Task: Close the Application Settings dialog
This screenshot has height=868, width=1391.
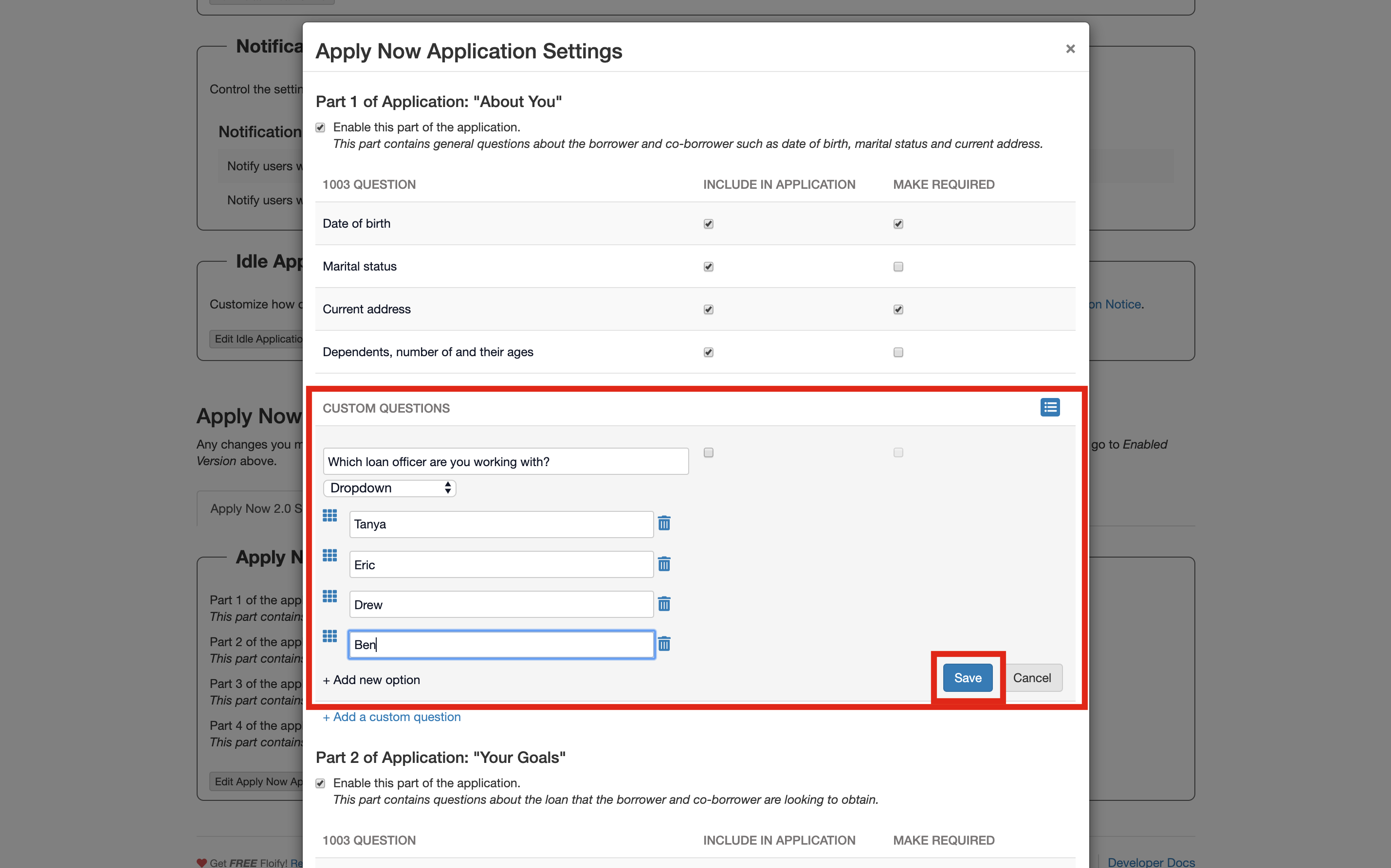Action: coord(1070,49)
